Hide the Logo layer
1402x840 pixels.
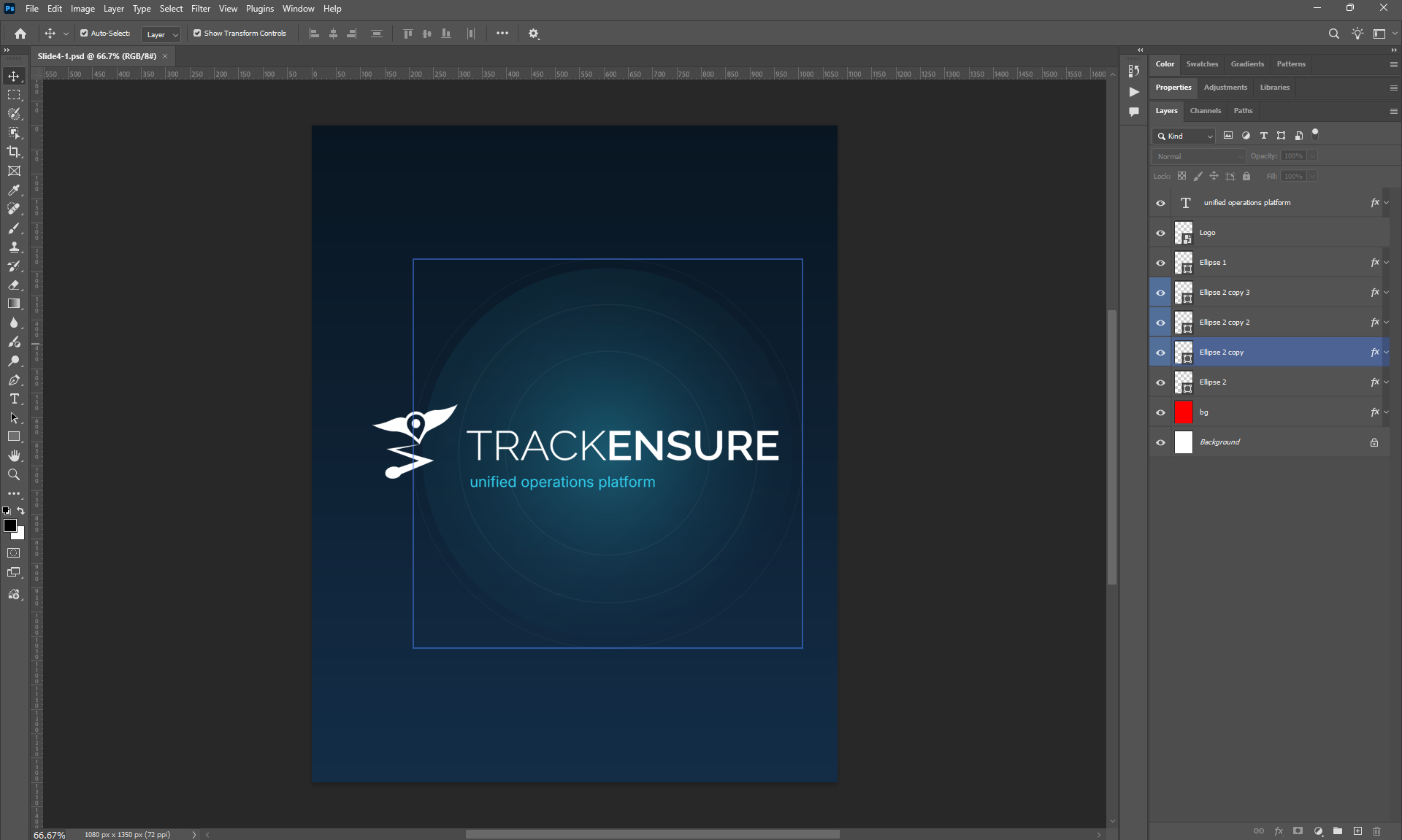(1160, 233)
